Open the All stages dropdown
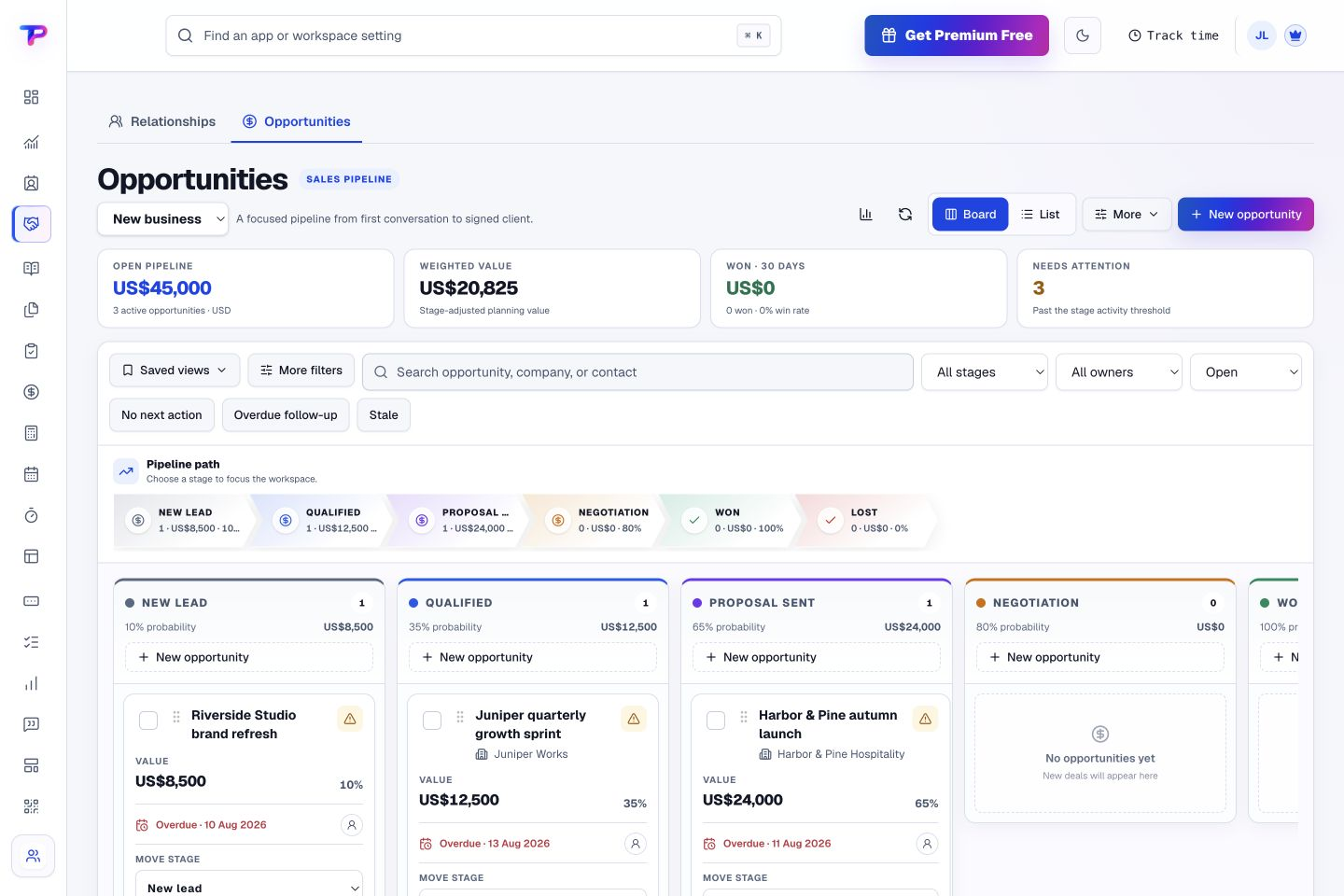This screenshot has width=1344, height=896. pos(985,372)
